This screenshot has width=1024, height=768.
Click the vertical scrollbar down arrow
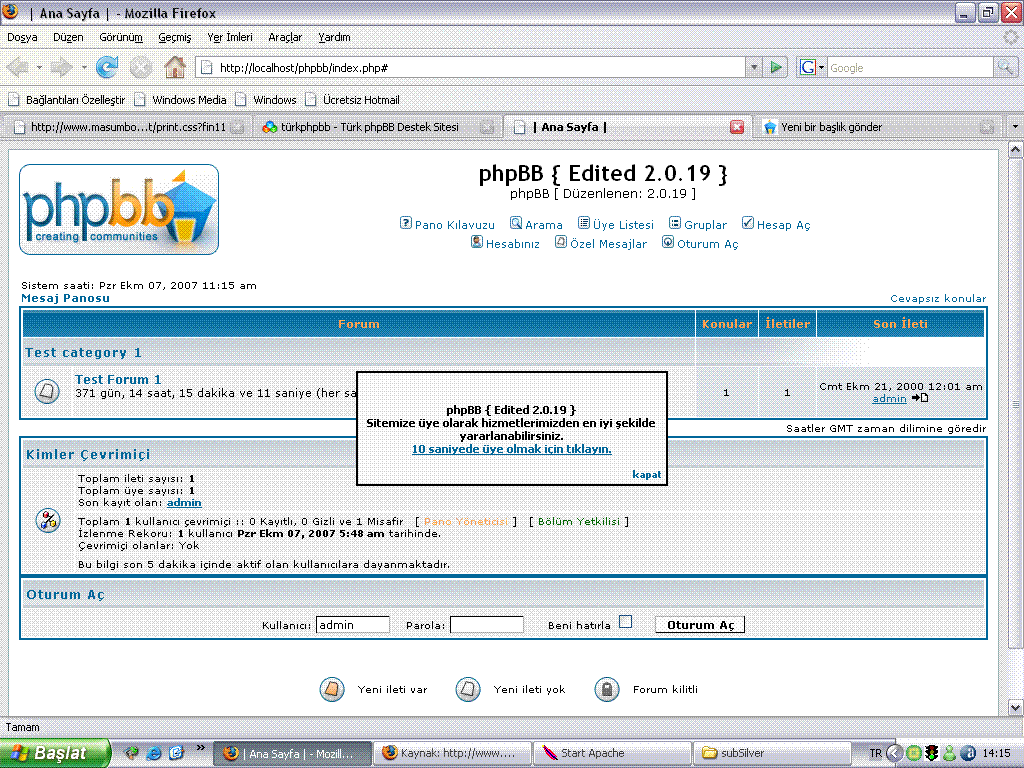(x=1015, y=707)
